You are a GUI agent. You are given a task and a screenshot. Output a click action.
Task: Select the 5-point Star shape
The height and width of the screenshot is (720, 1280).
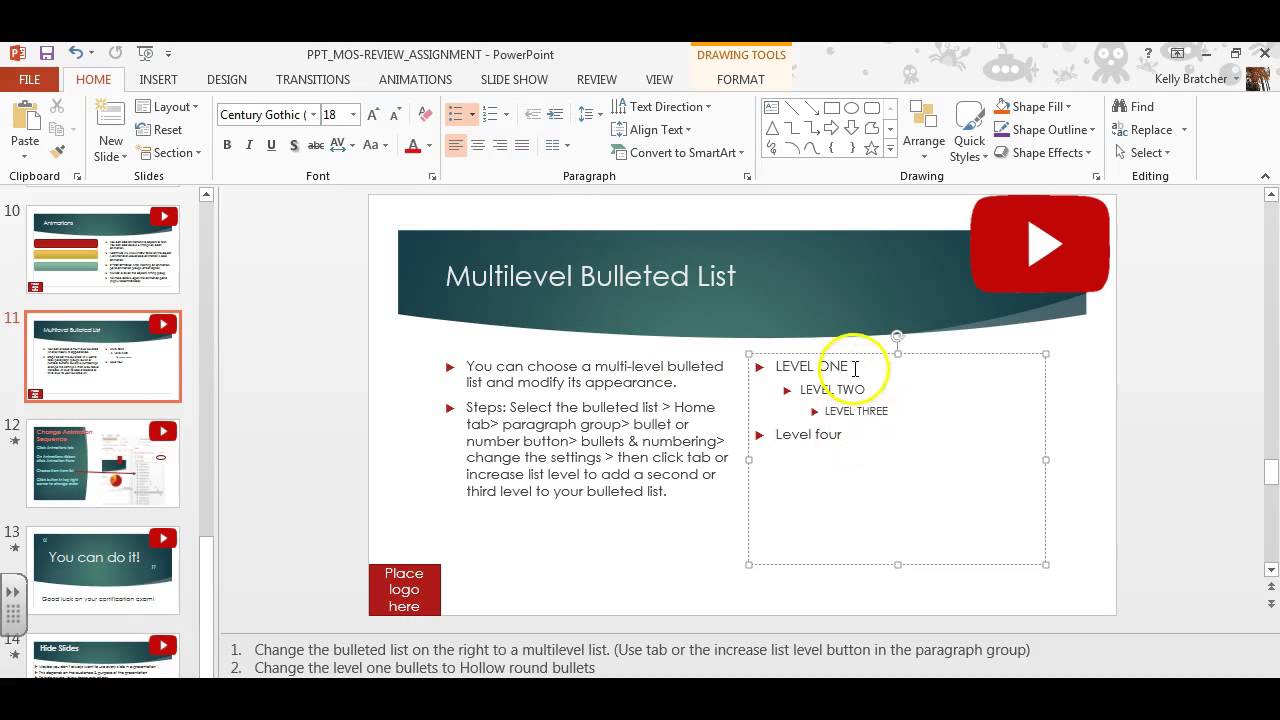click(x=871, y=148)
